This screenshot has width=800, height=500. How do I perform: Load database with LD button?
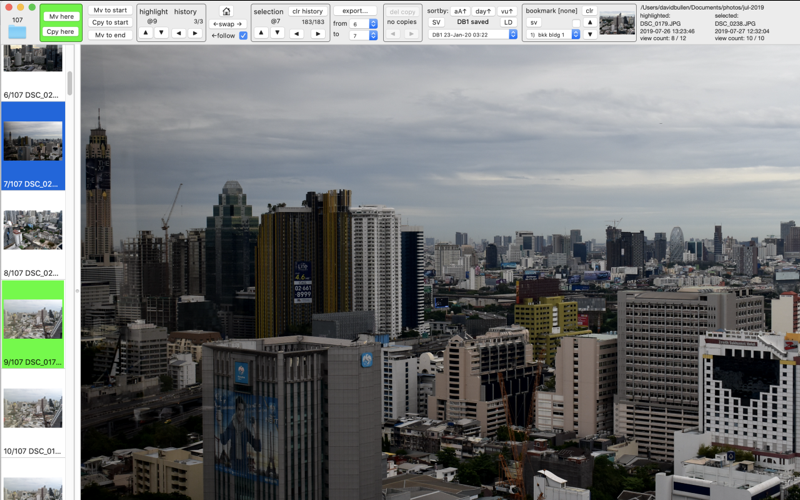pos(508,22)
